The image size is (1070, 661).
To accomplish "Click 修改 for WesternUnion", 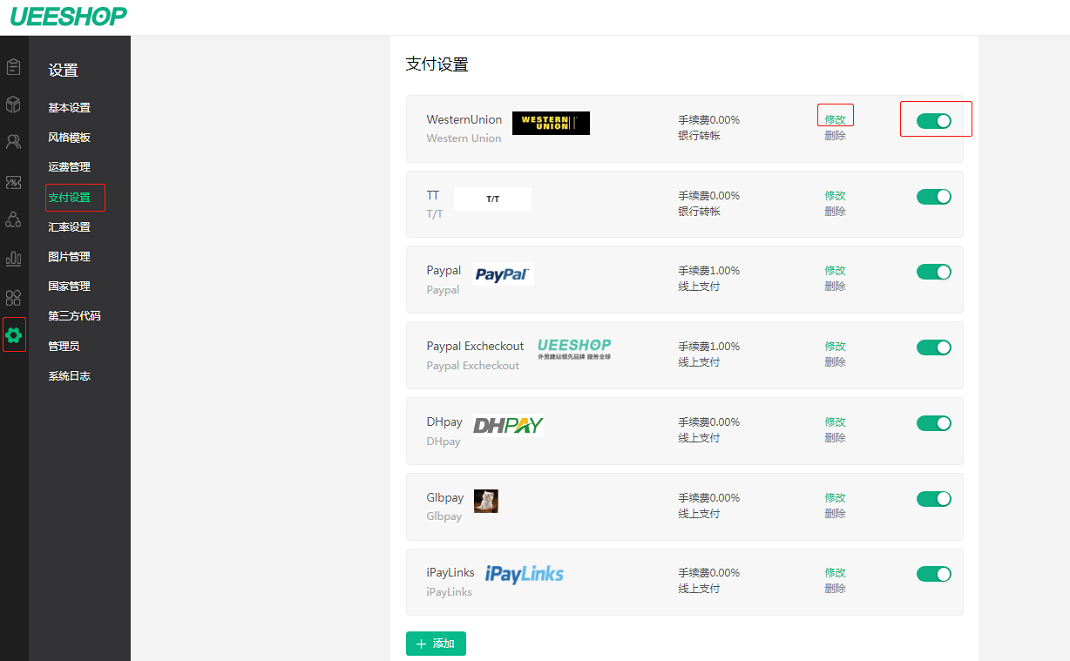I will point(835,119).
